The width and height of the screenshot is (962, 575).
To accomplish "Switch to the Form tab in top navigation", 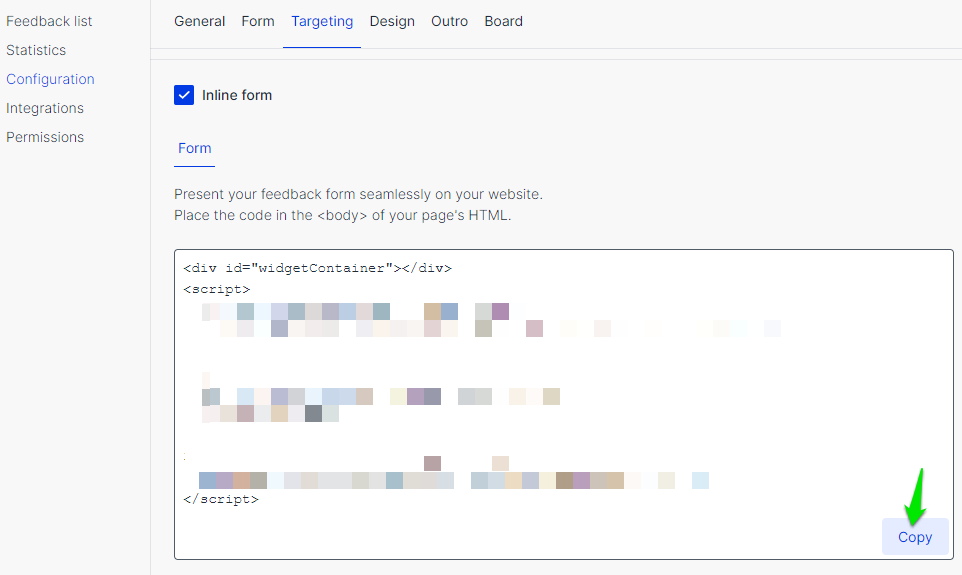I will (x=258, y=21).
